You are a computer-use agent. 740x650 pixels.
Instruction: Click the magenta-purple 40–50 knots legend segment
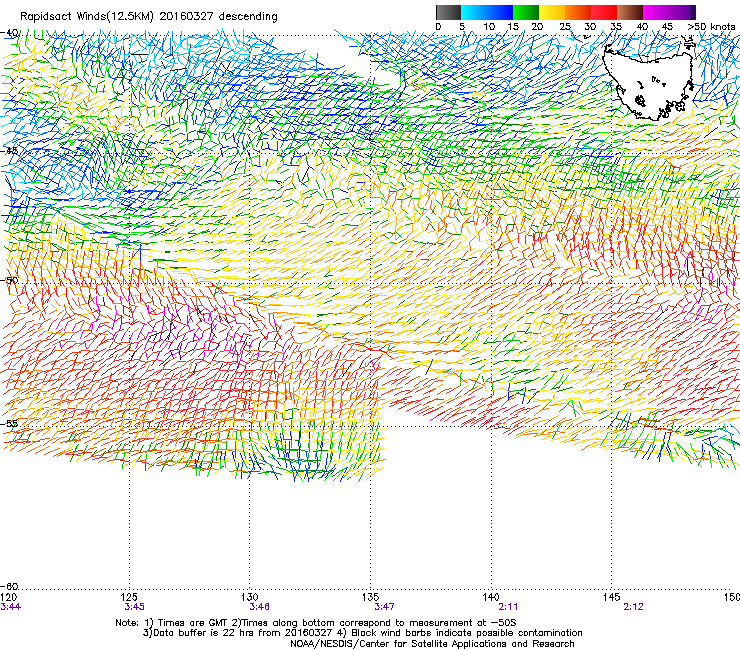point(669,12)
